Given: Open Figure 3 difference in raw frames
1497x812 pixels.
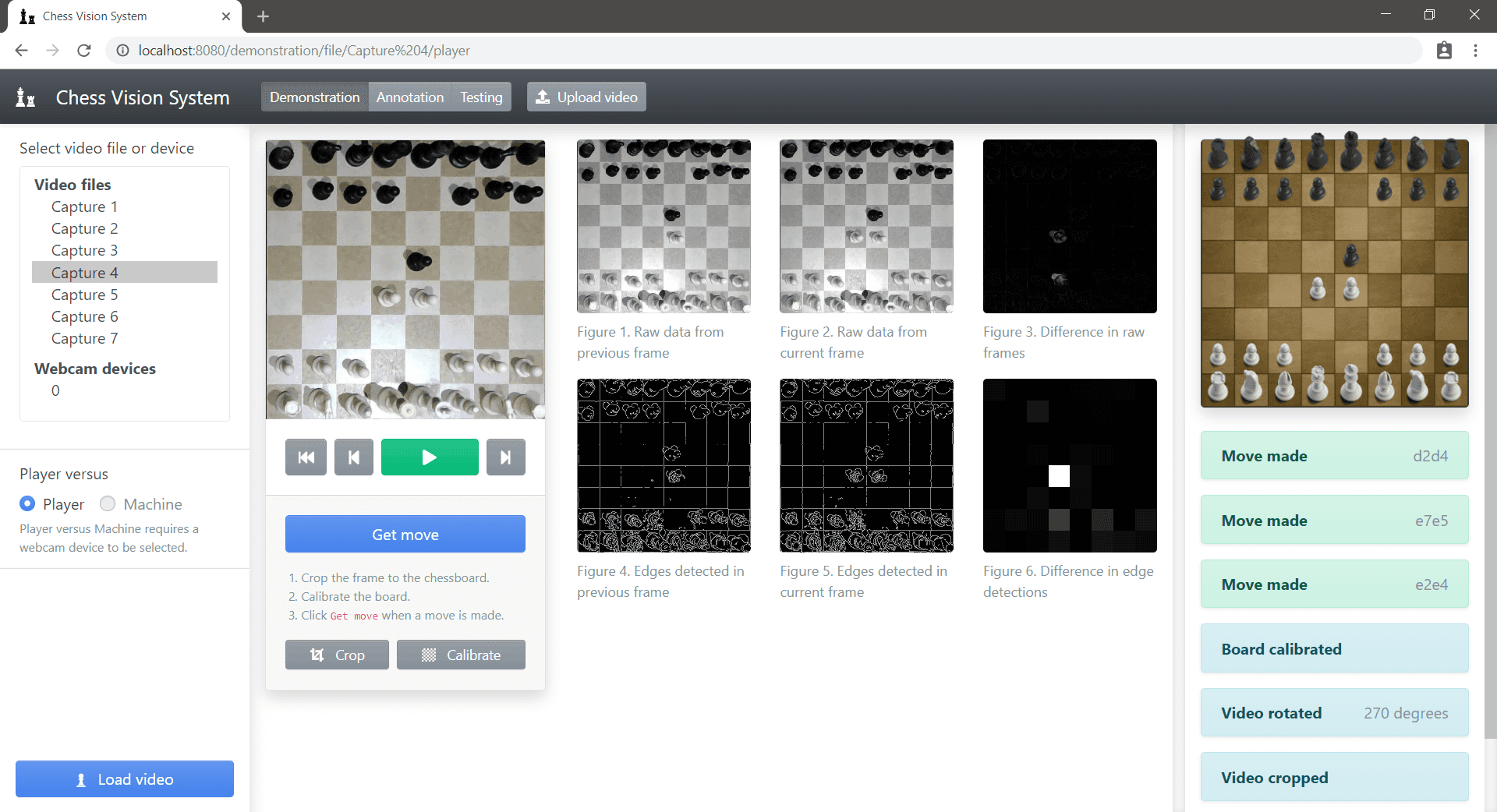Looking at the screenshot, I should click(x=1070, y=227).
